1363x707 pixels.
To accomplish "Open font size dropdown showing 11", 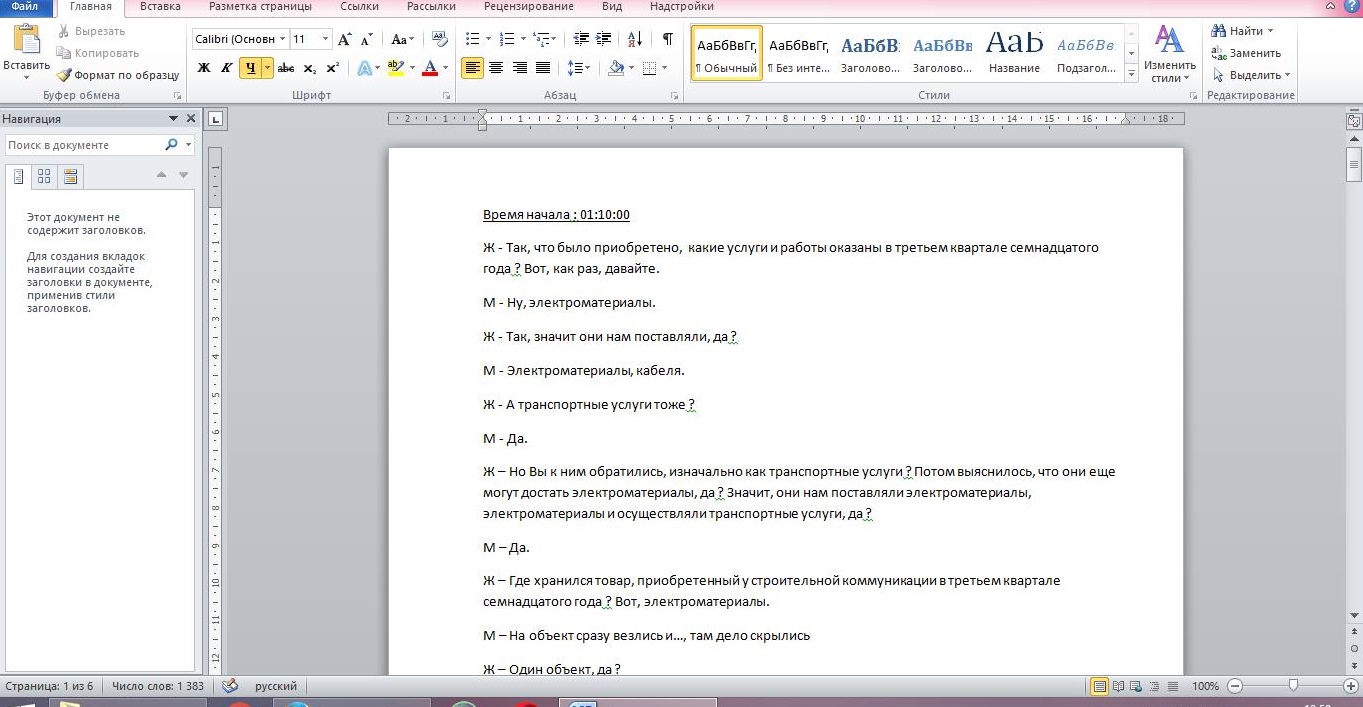I will click(325, 39).
